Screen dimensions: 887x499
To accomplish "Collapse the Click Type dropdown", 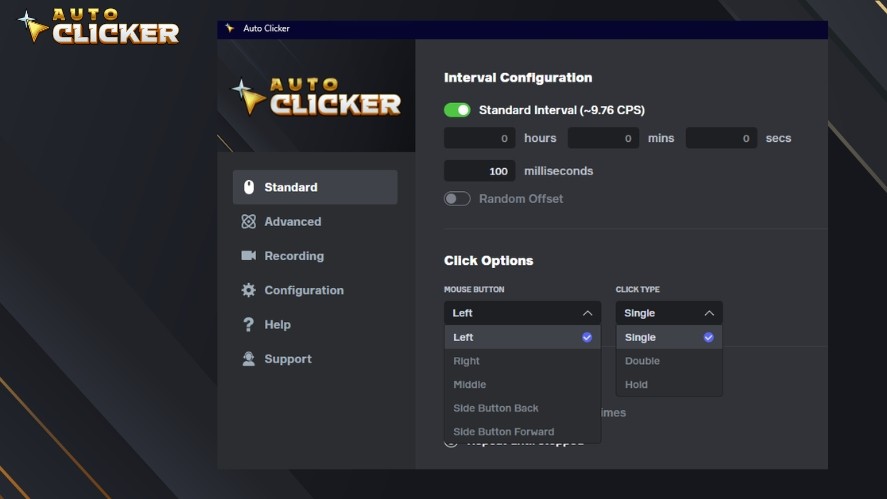I will coord(669,313).
